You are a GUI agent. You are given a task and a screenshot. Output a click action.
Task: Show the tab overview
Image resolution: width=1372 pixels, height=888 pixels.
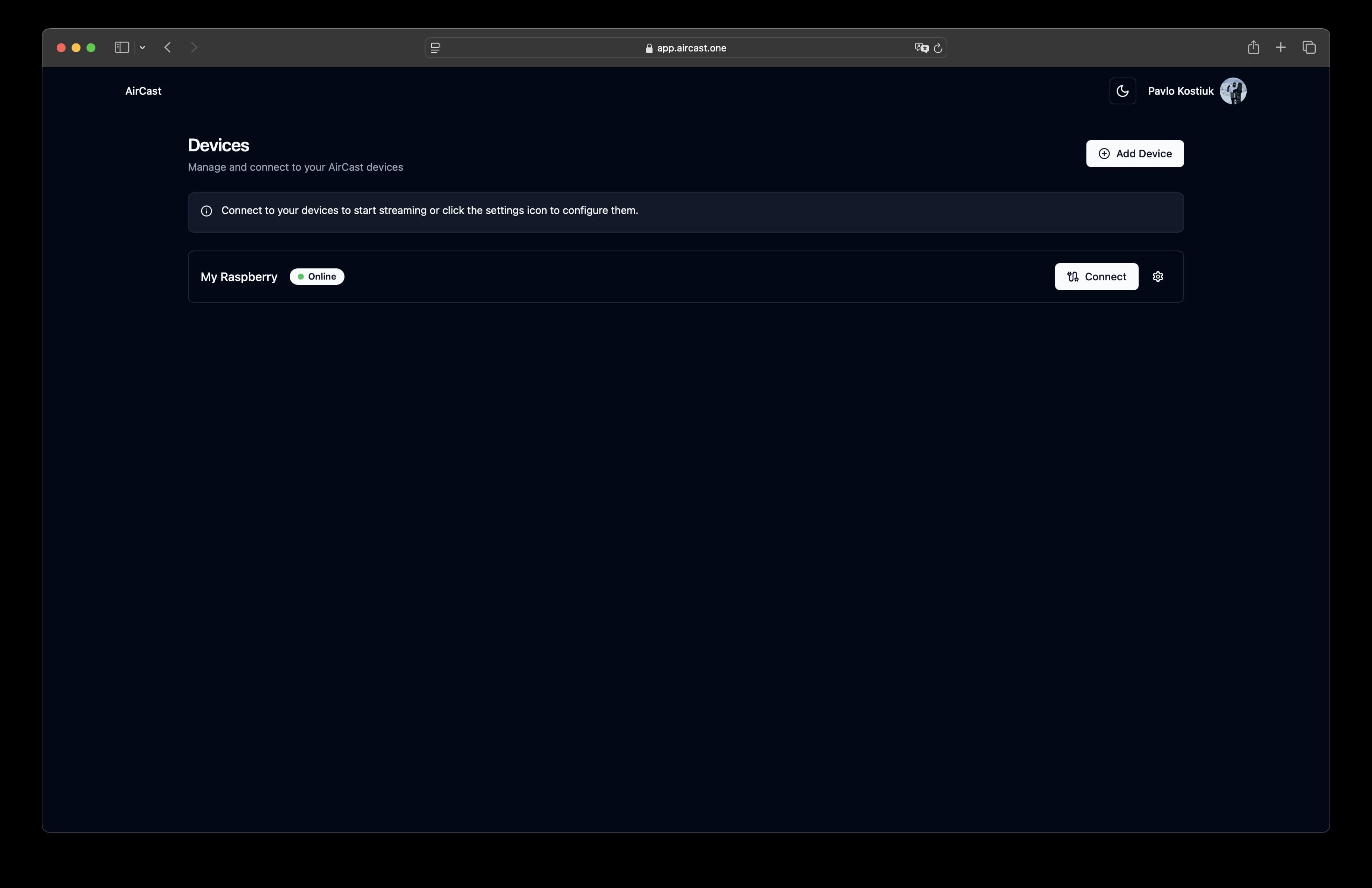tap(1309, 47)
